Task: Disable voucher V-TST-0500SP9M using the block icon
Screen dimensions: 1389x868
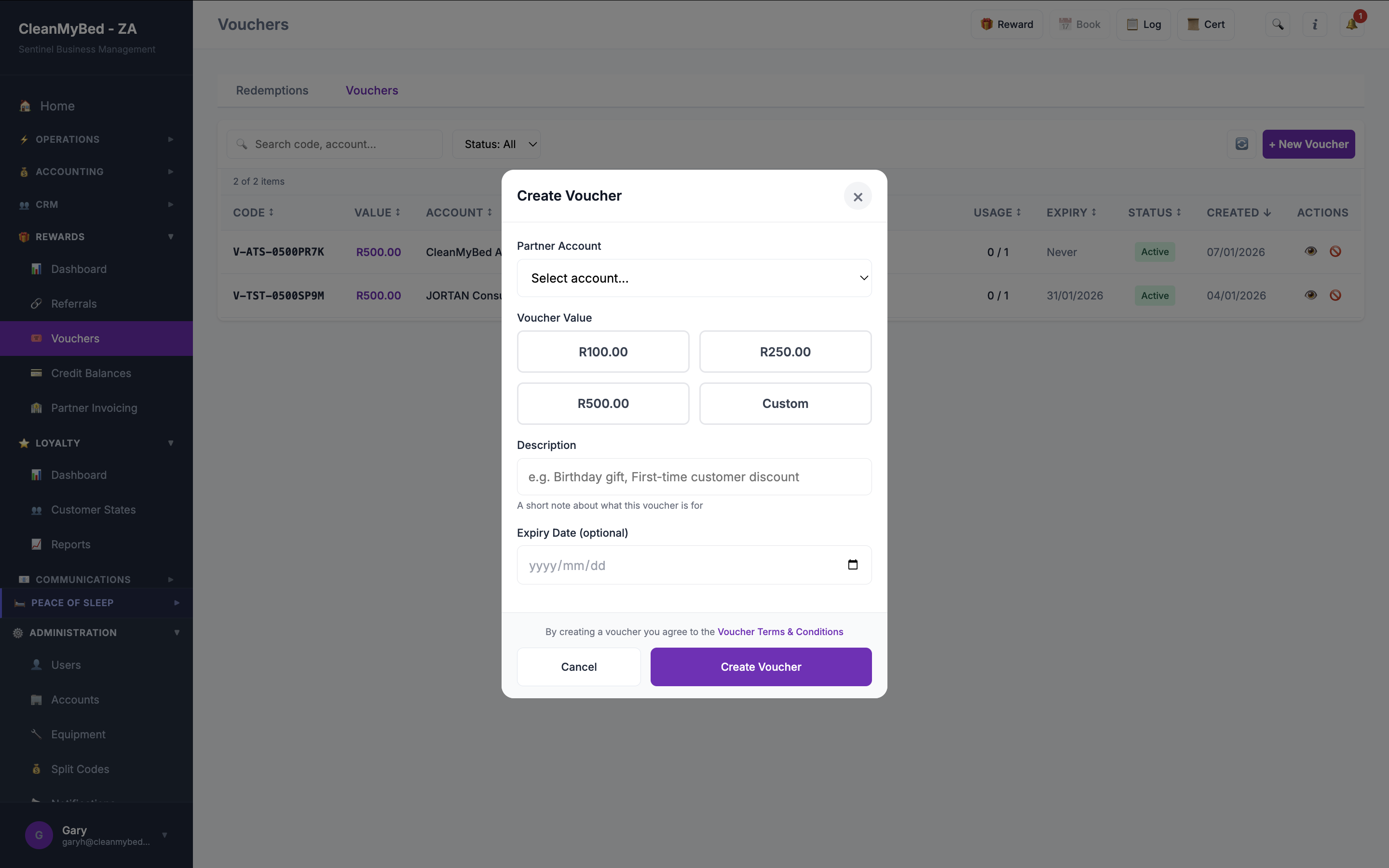Action: click(1335, 295)
